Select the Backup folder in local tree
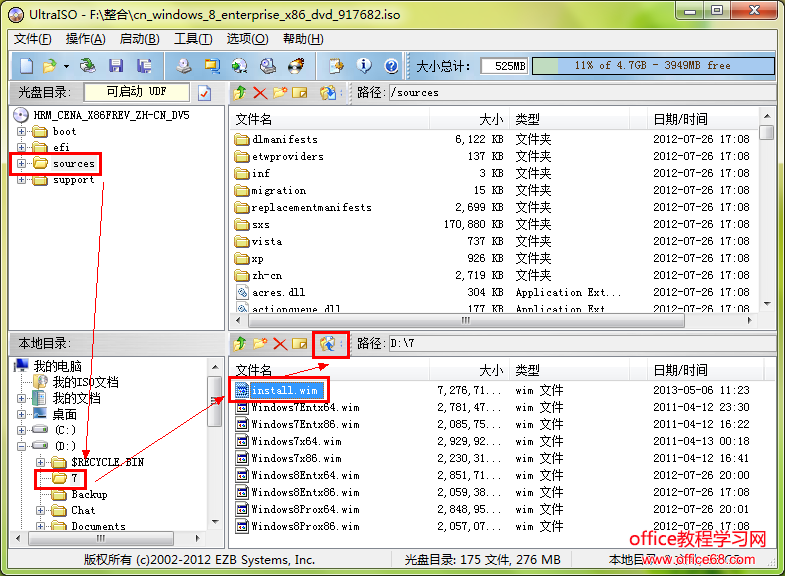785x576 pixels. 89,494
